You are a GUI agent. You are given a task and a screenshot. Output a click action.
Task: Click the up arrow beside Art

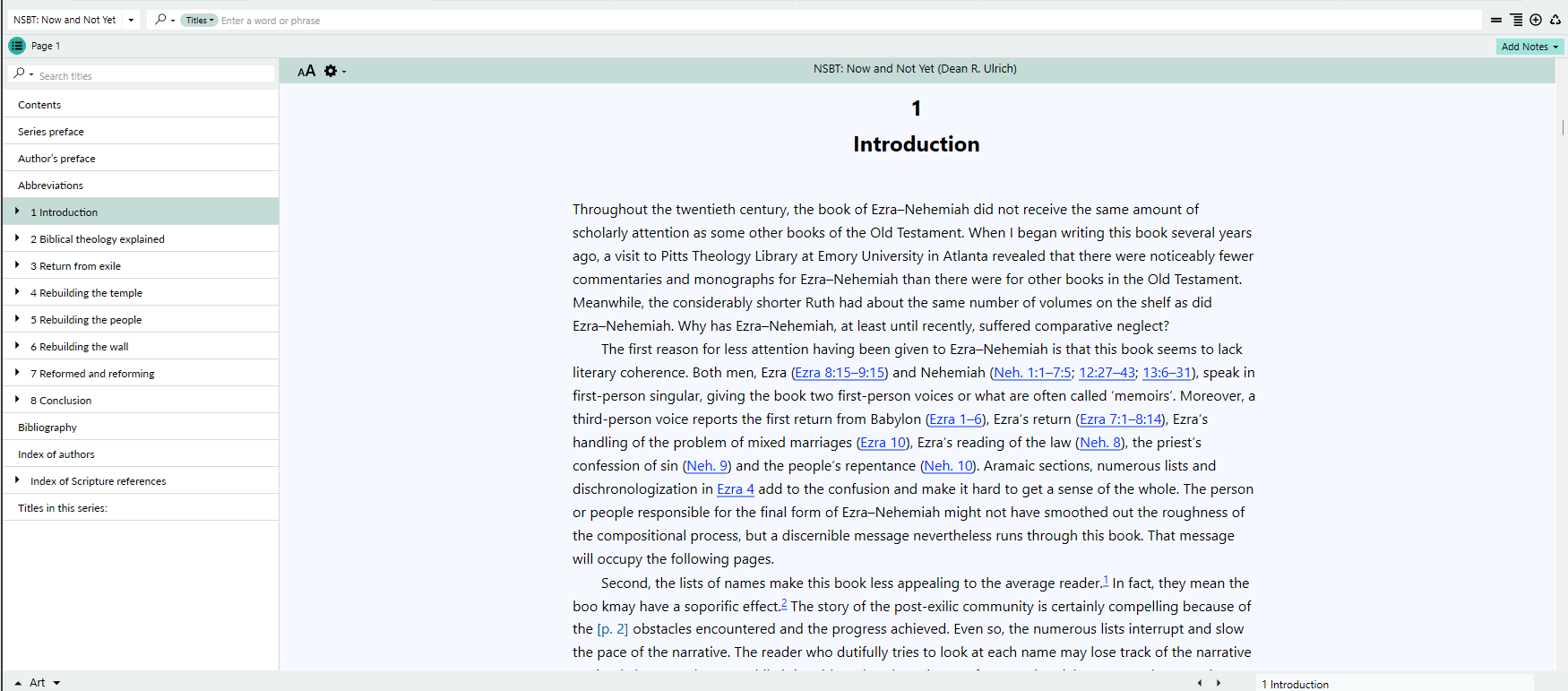[18, 683]
